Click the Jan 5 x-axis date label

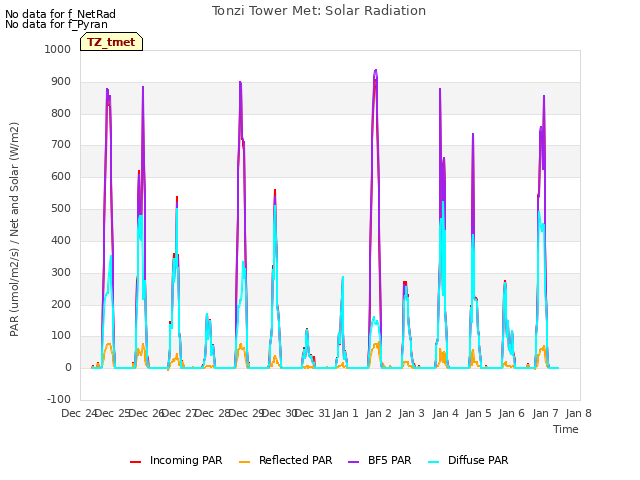pos(478,413)
